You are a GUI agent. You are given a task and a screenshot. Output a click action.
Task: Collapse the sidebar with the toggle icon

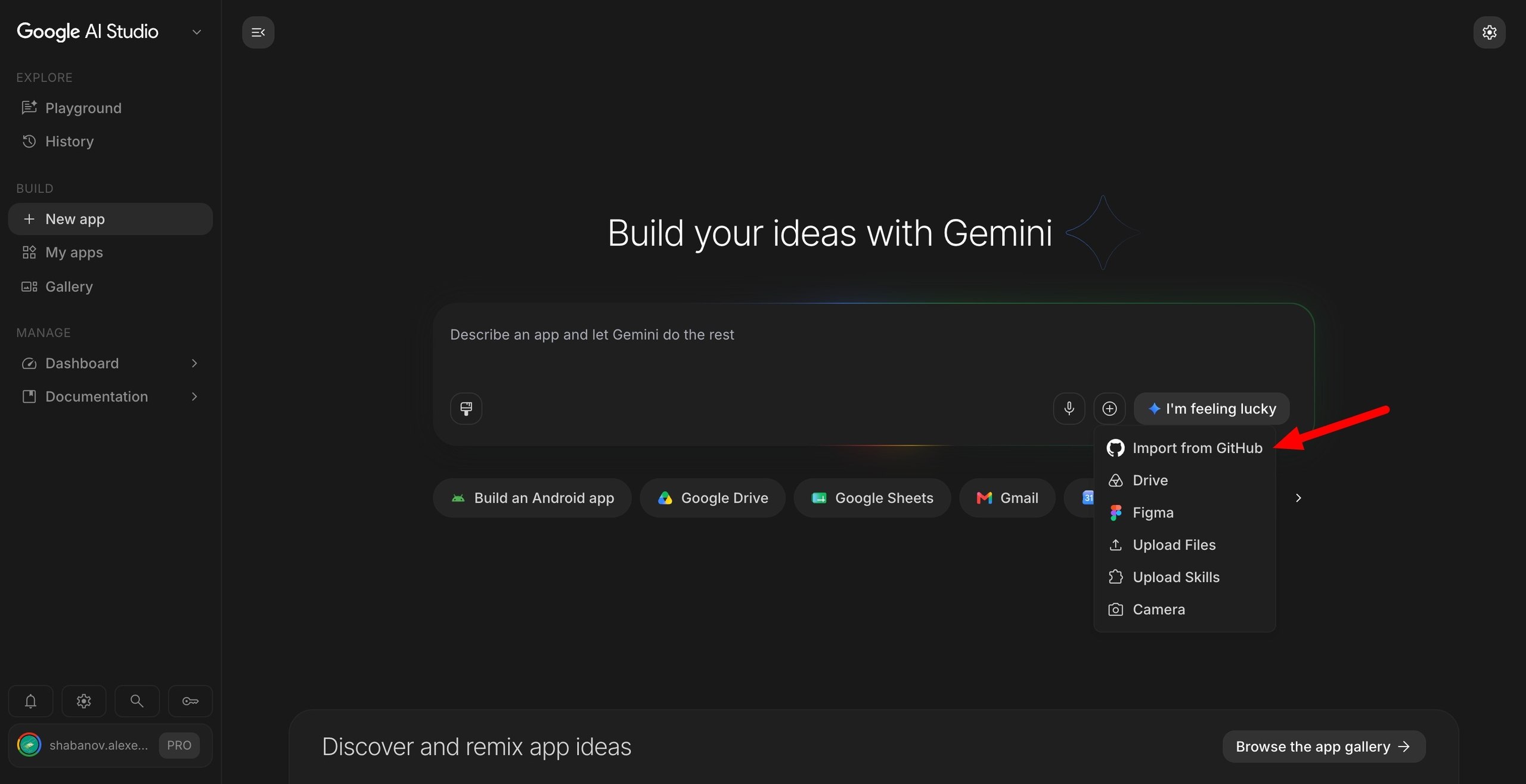tap(258, 32)
